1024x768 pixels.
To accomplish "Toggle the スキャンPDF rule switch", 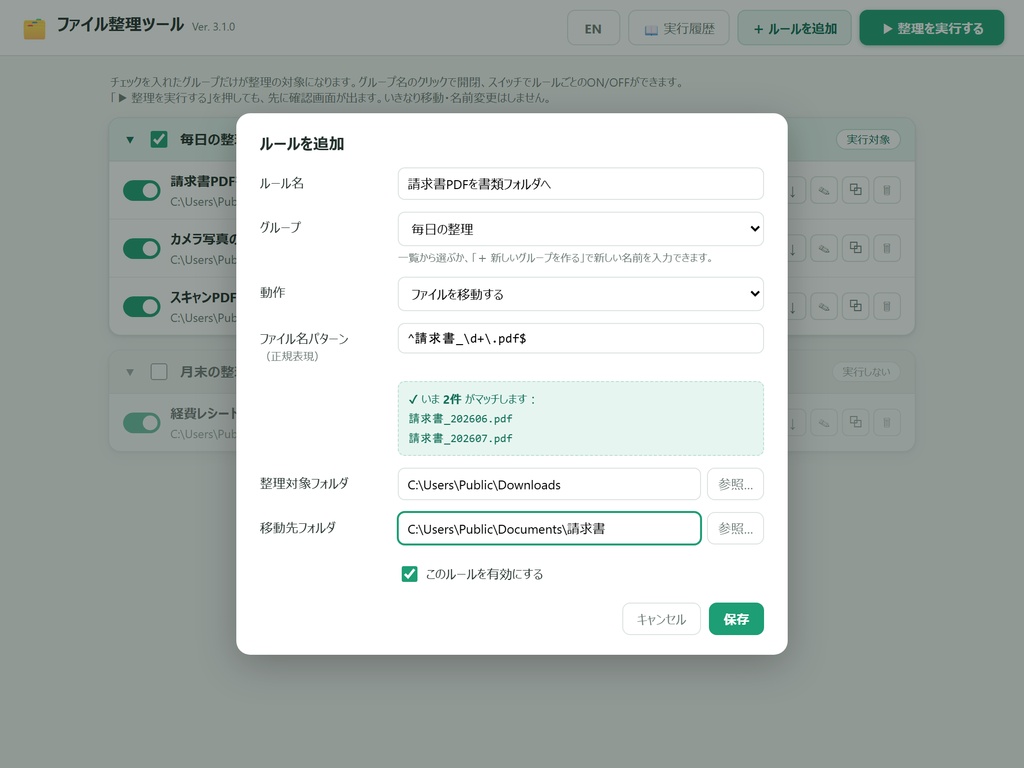I will (142, 306).
